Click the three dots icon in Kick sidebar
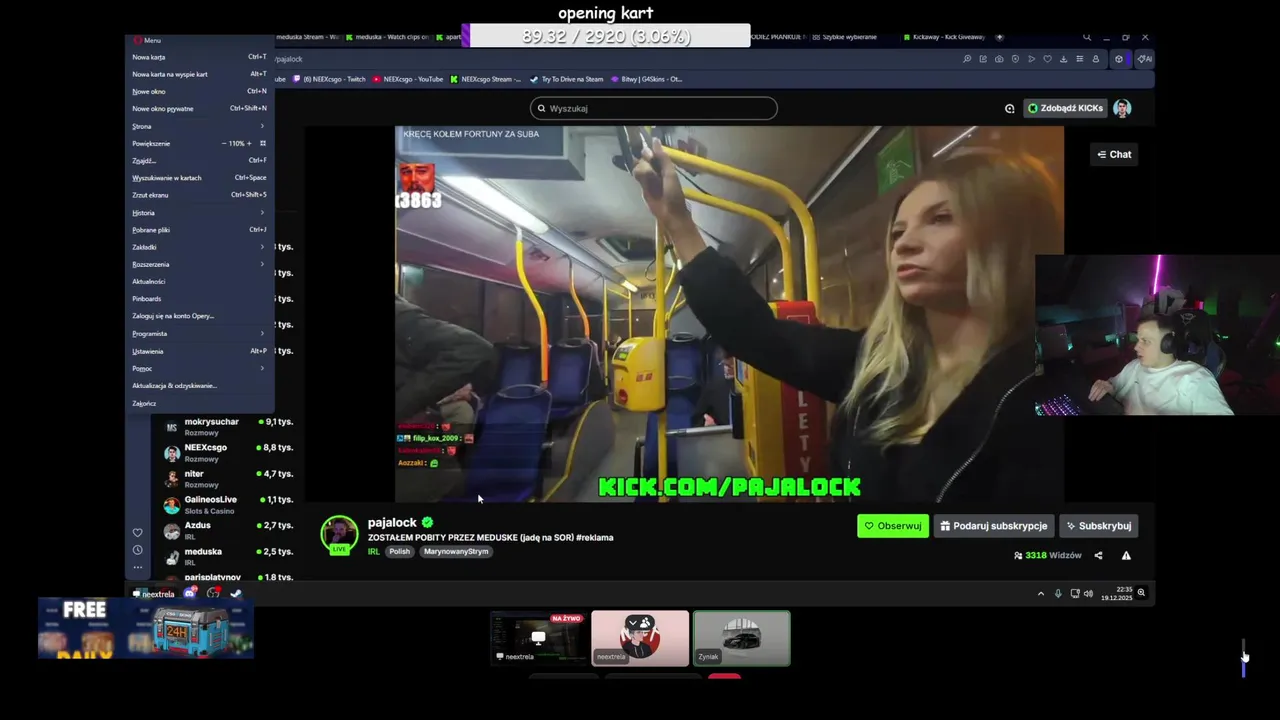 click(x=138, y=567)
